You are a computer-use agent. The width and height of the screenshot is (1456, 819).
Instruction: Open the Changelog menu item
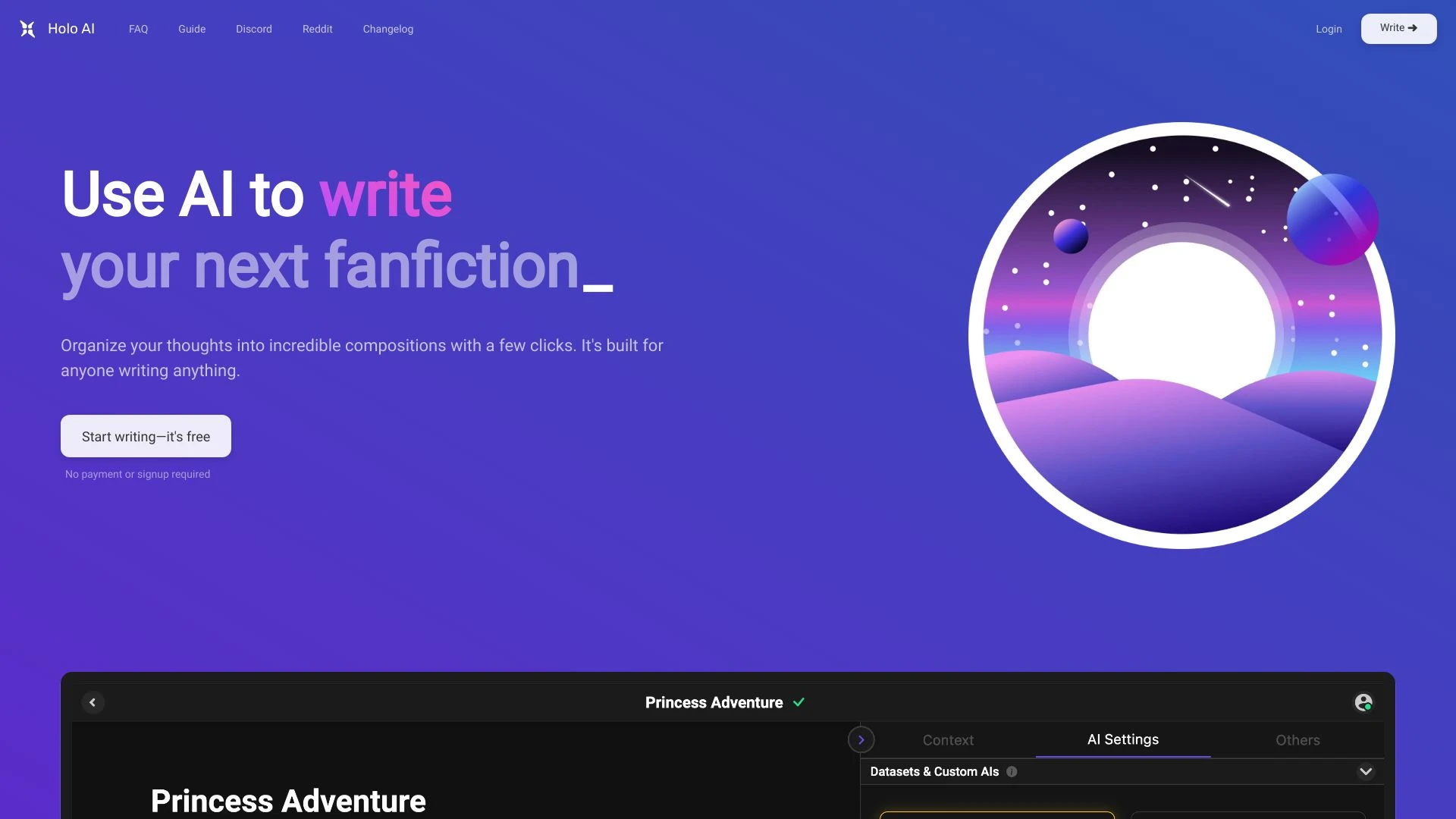click(x=388, y=28)
